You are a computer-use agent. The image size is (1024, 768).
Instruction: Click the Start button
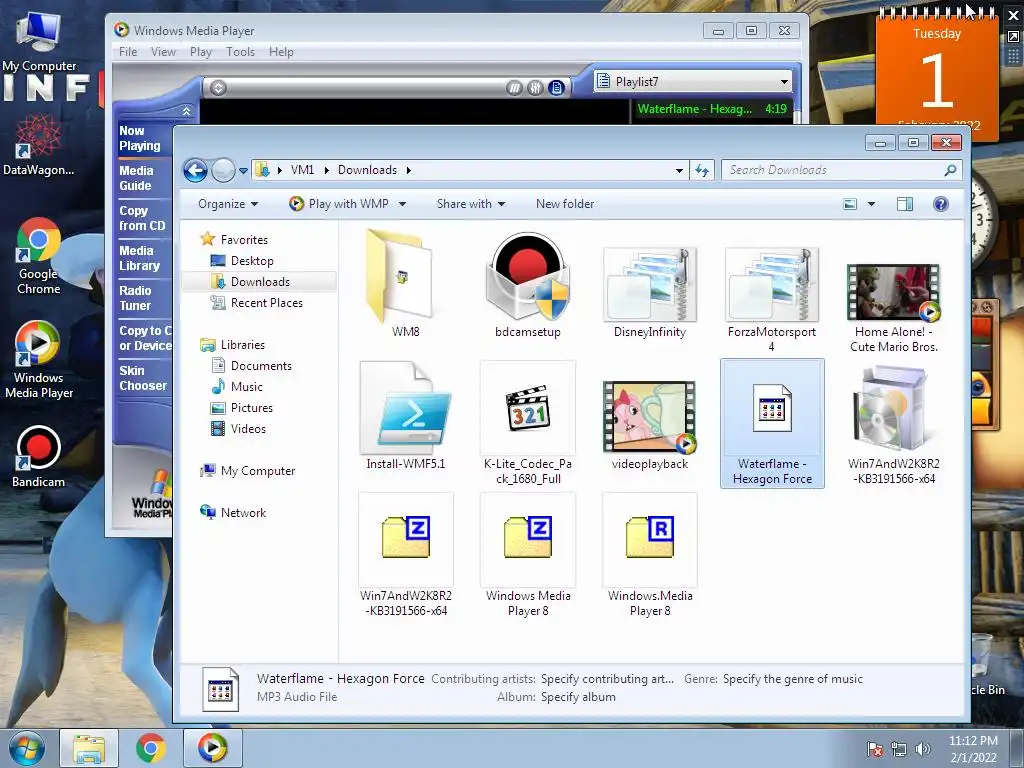27,748
